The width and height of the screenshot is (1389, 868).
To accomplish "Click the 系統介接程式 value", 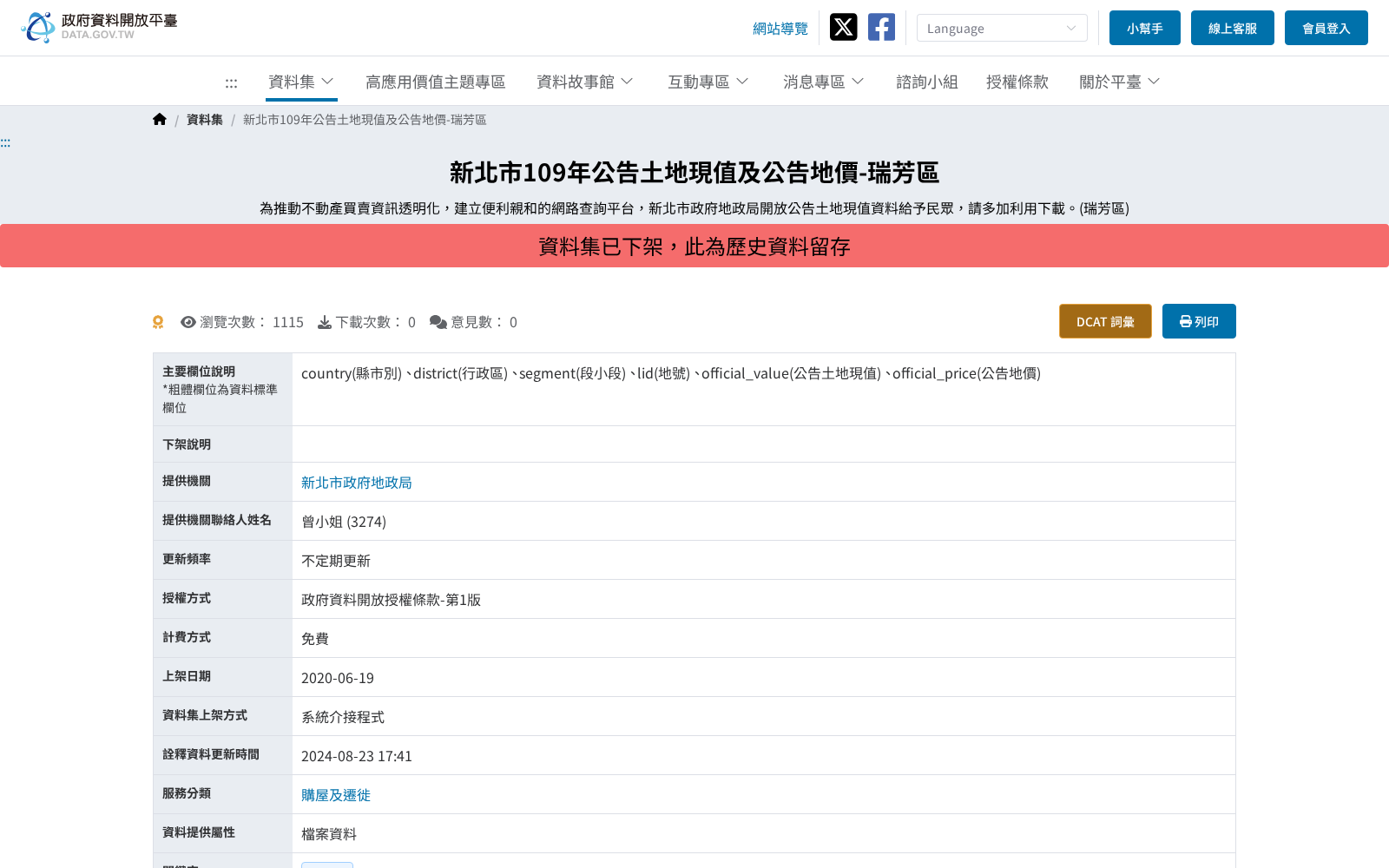I will (x=343, y=717).
